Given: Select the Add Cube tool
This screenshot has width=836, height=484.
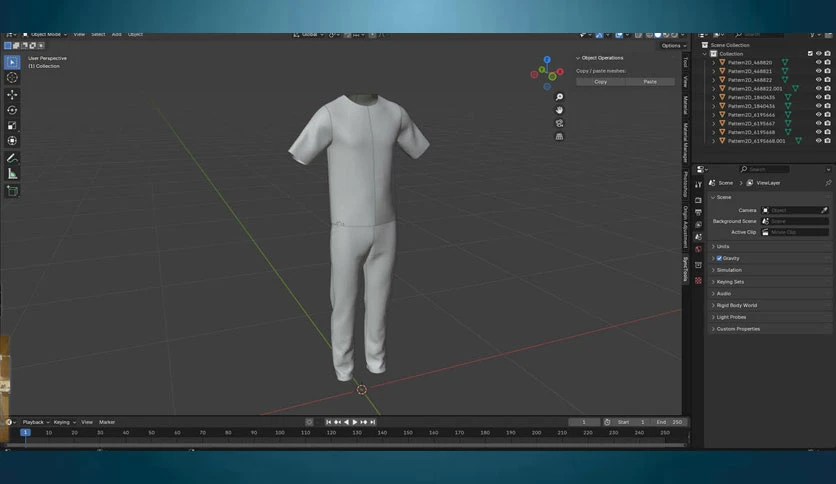Looking at the screenshot, I should coord(12,191).
